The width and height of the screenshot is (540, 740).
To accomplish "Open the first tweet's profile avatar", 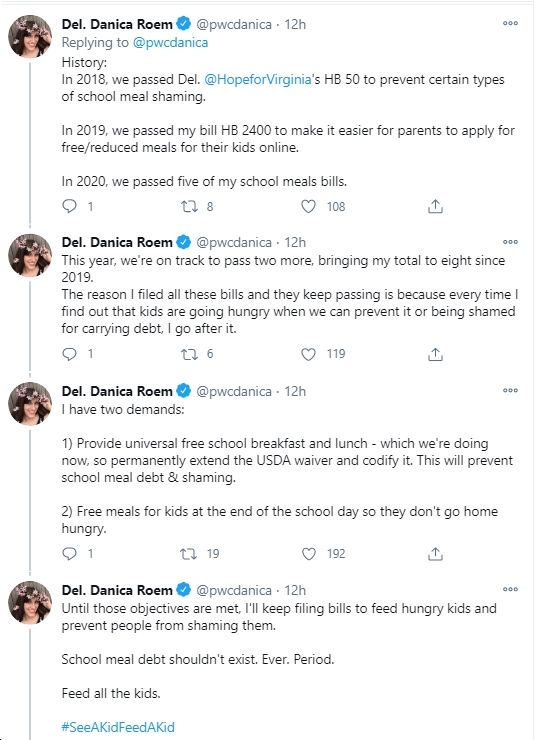I will [30, 36].
